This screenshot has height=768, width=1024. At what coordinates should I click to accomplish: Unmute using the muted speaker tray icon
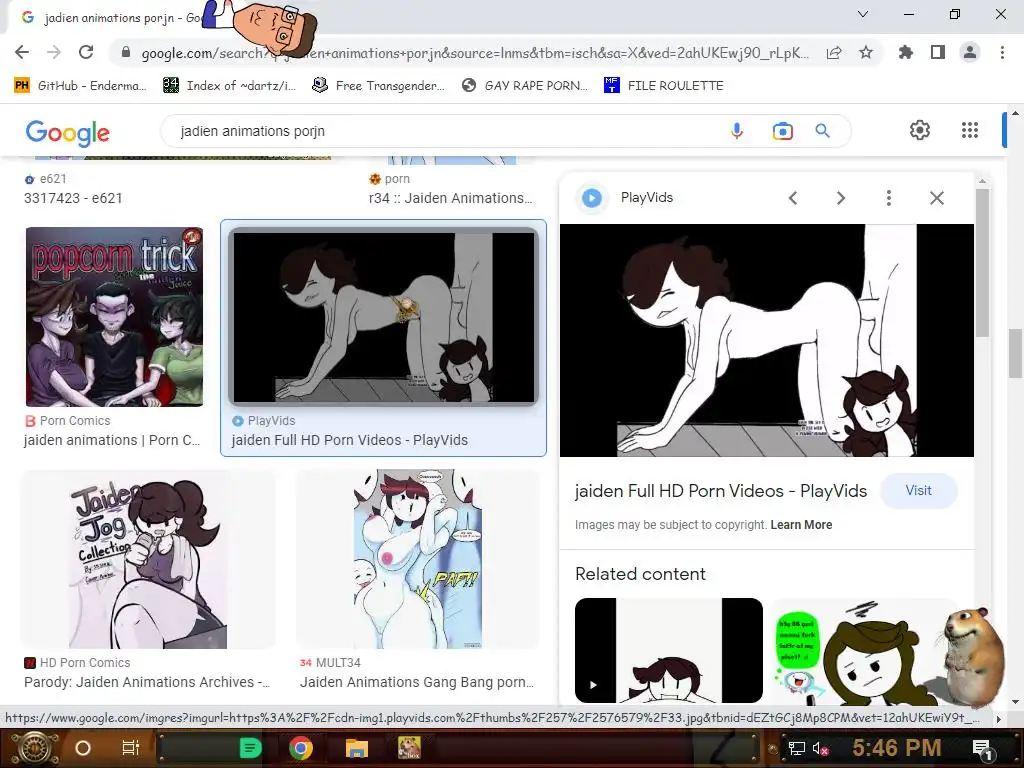coord(821,748)
